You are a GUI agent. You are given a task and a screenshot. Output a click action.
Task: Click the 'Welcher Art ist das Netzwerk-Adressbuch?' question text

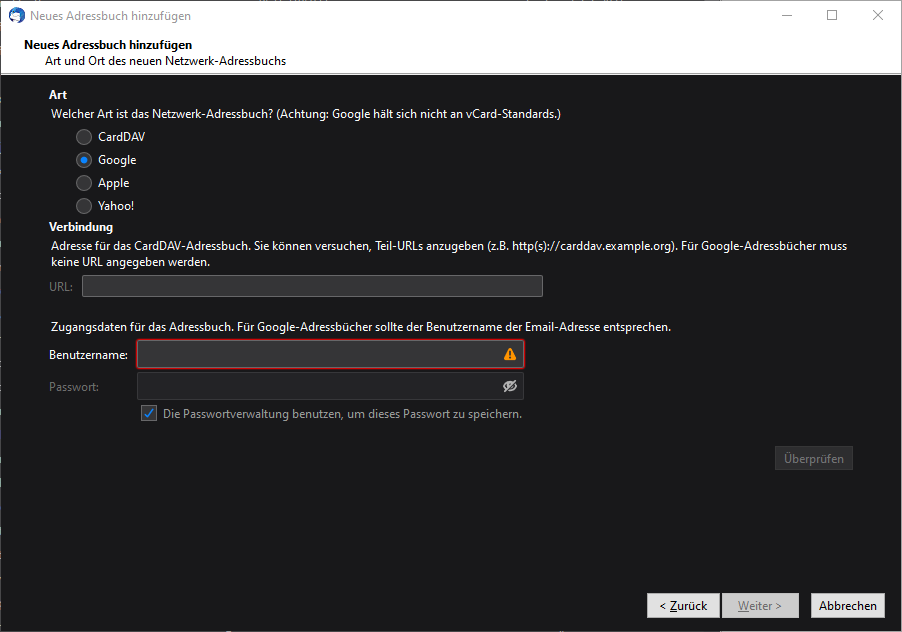pos(162,114)
